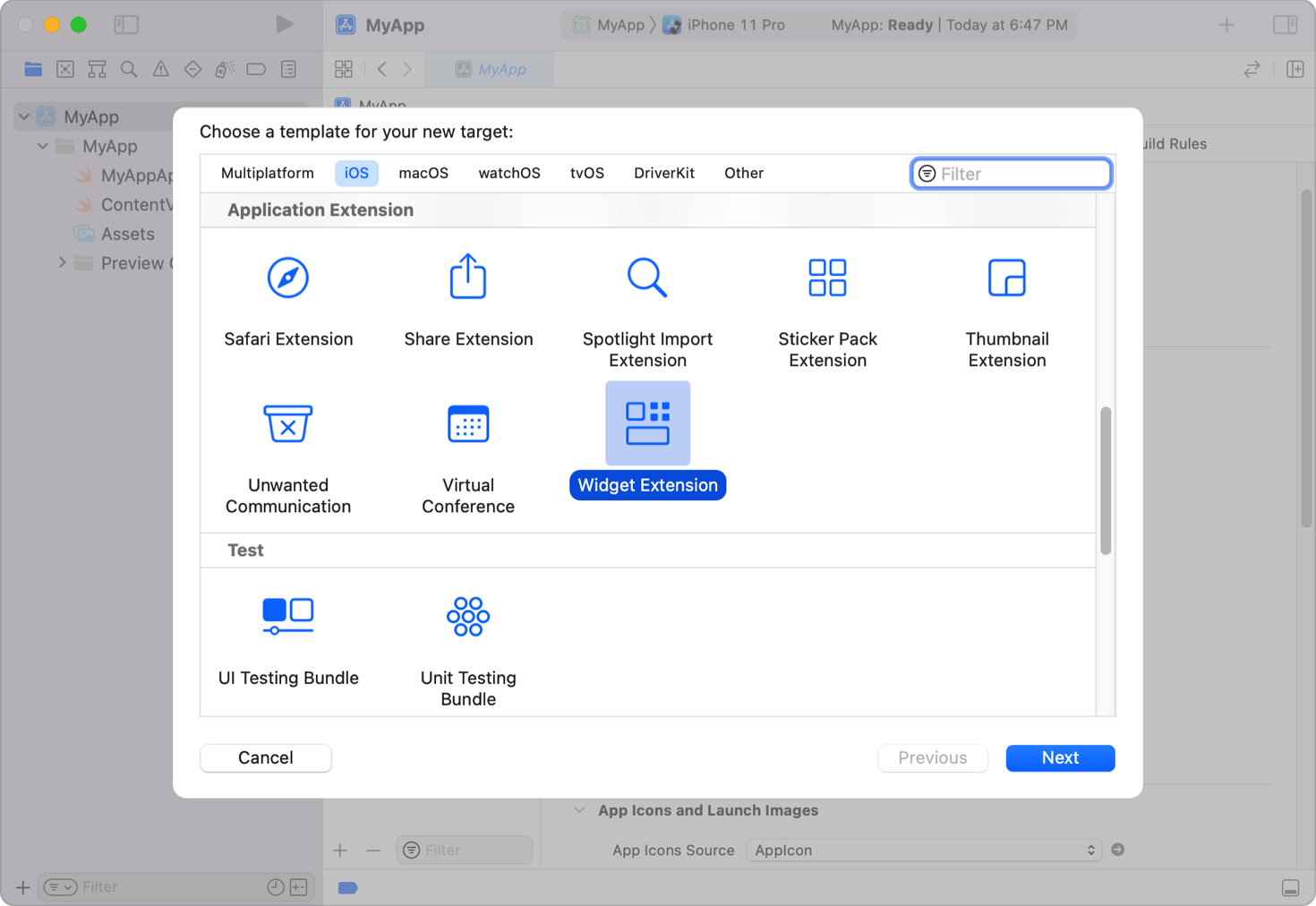Switch to the watchOS platform tab
Screen dimensions: 1316x906
[x=509, y=173]
